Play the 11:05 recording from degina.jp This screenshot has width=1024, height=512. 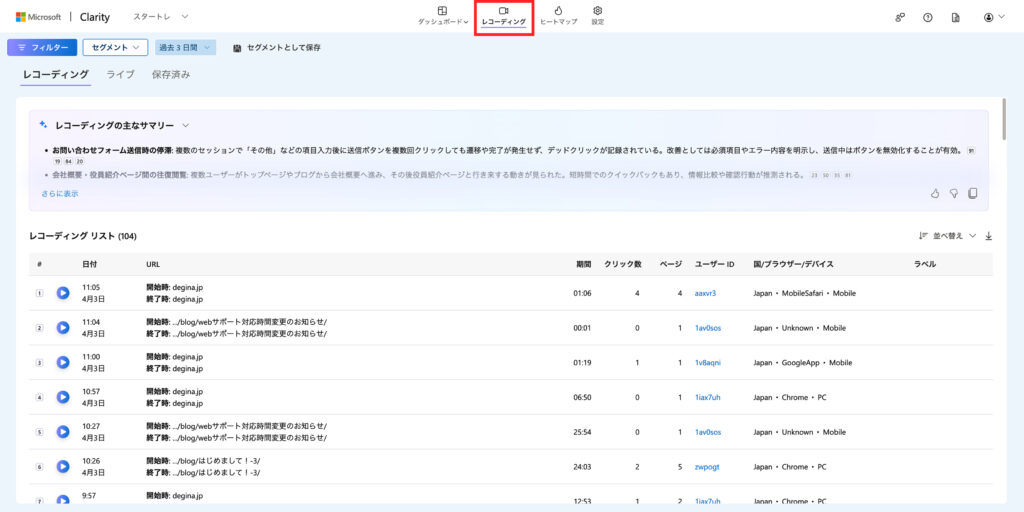[63, 293]
